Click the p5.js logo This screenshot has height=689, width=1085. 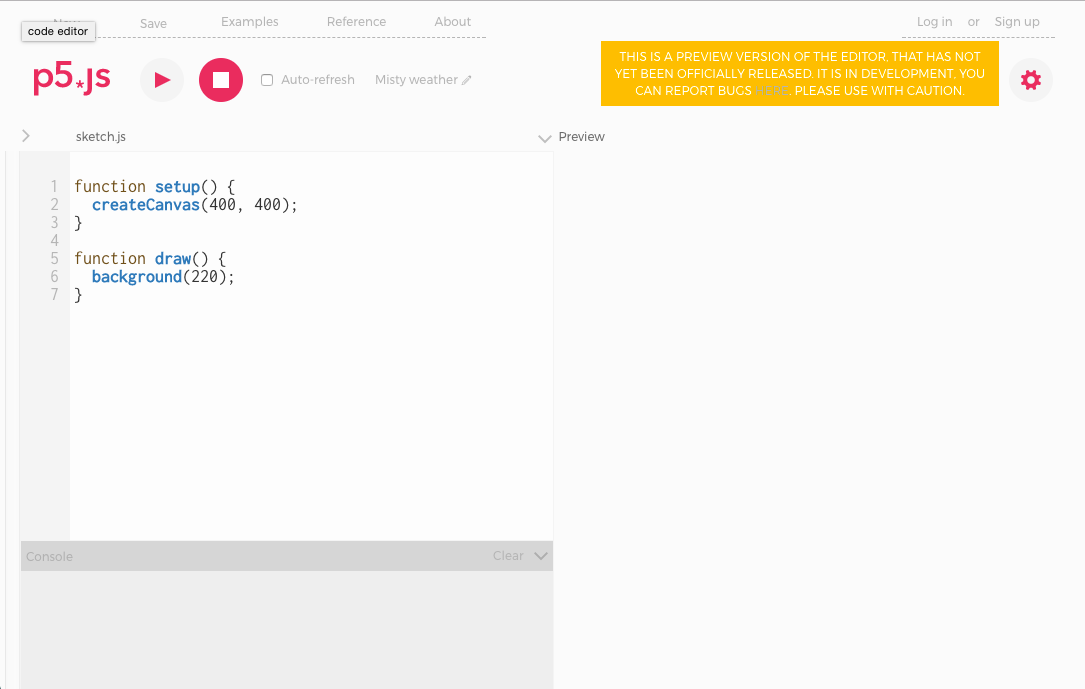[x=71, y=78]
